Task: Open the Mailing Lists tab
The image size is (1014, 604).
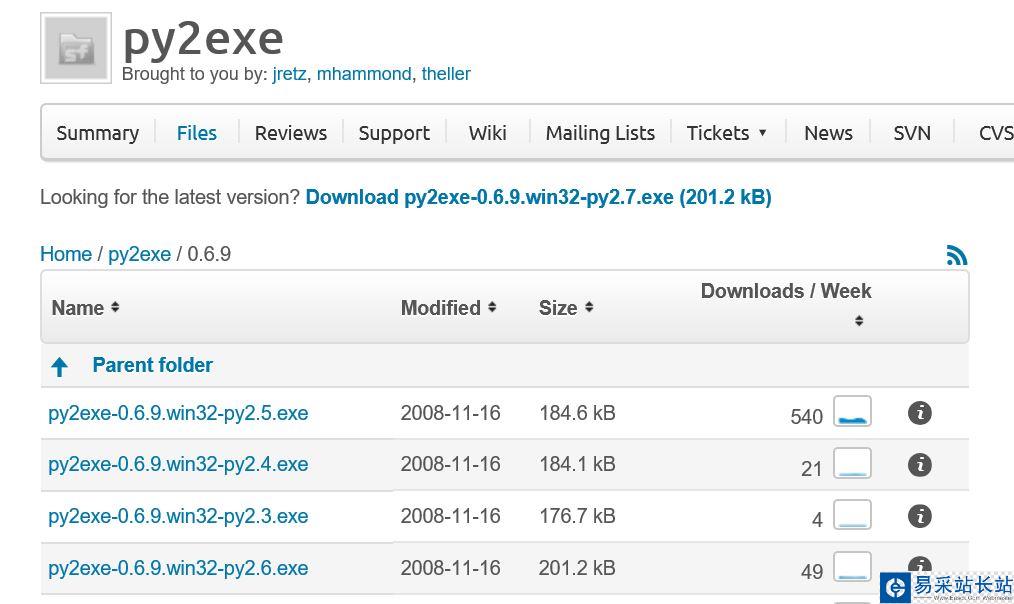Action: (600, 133)
